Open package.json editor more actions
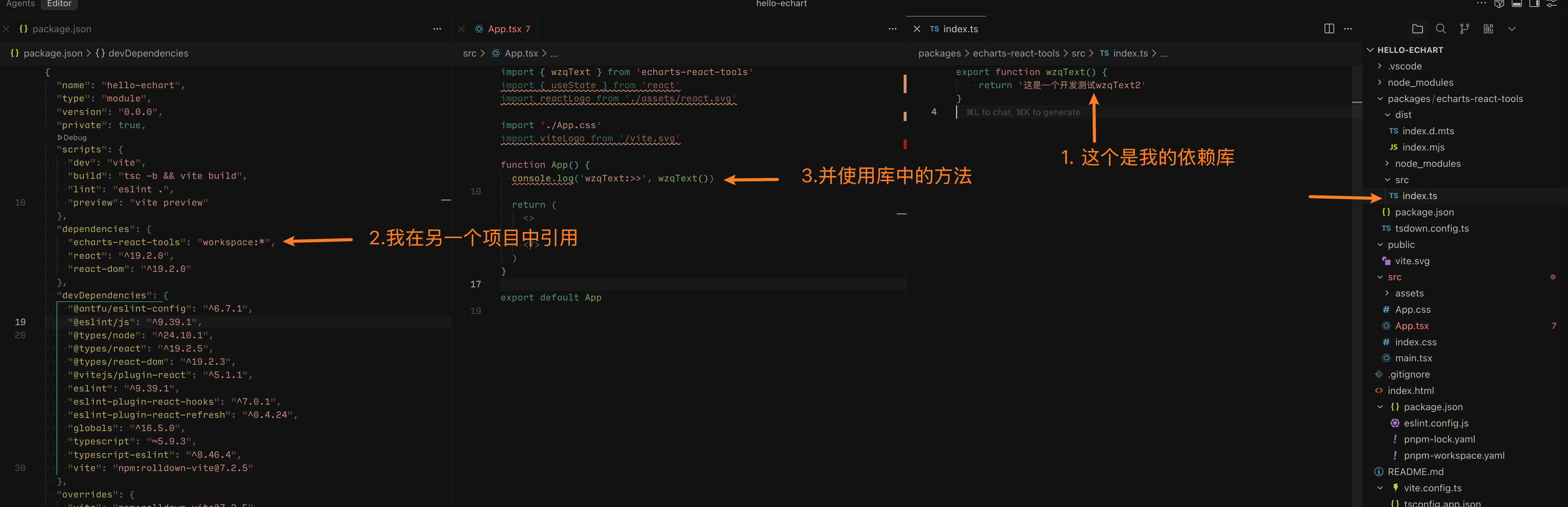 coord(437,29)
